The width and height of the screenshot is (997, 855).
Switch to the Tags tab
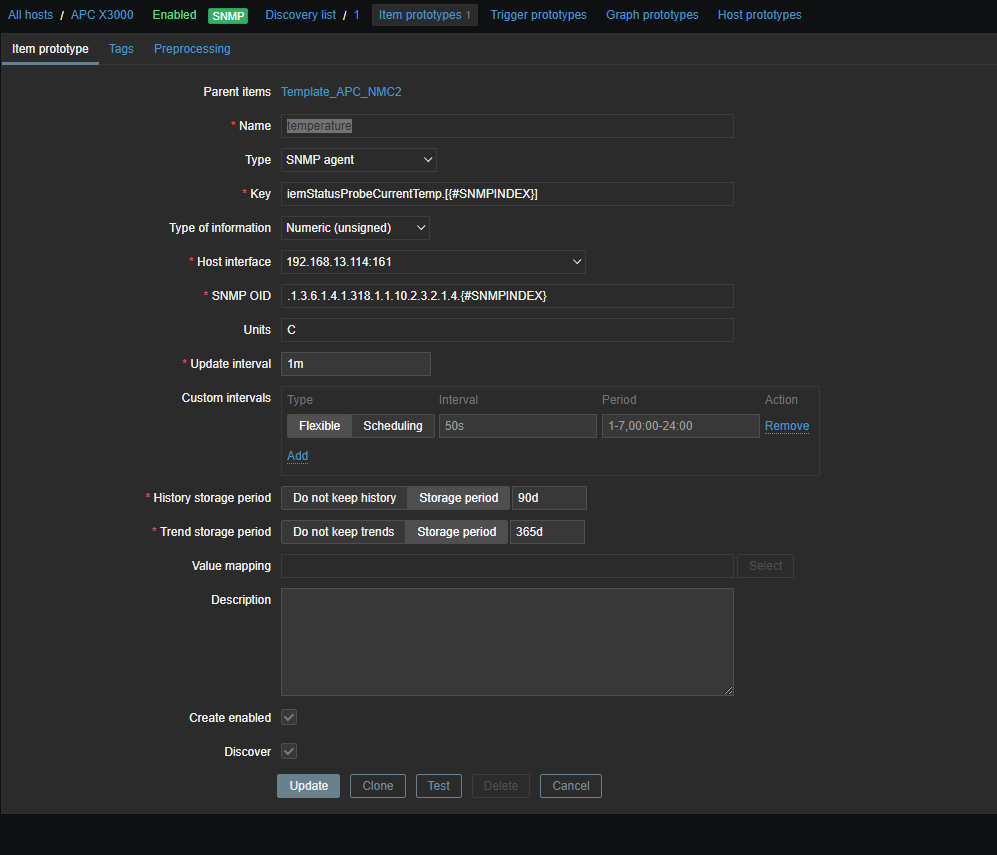pos(121,49)
